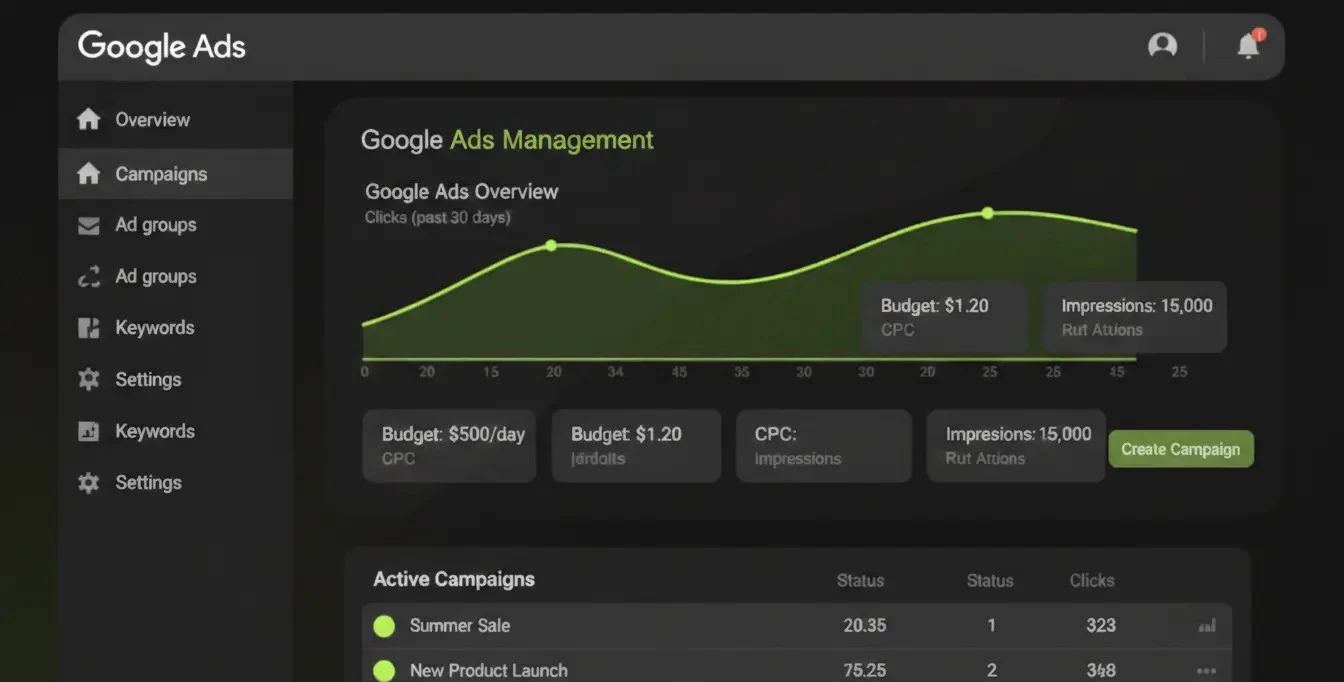Open the ellipsis menu on New Product Launch
This screenshot has height=682, width=1344.
1207,670
